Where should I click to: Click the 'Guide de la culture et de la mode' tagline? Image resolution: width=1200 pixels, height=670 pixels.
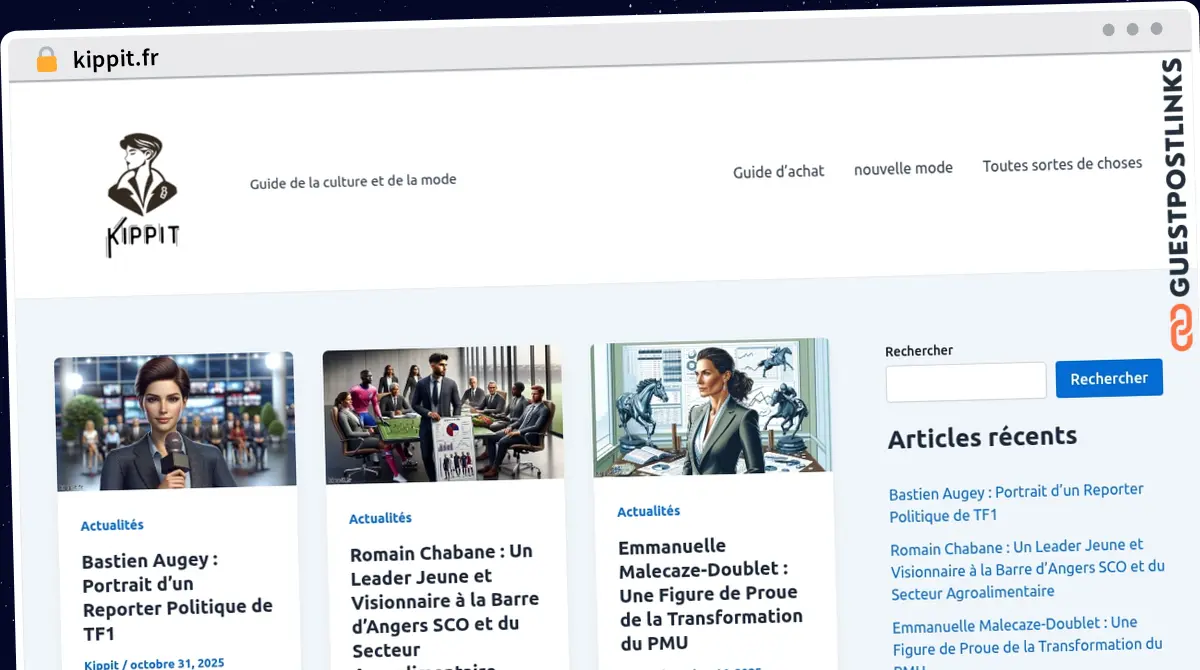point(353,181)
